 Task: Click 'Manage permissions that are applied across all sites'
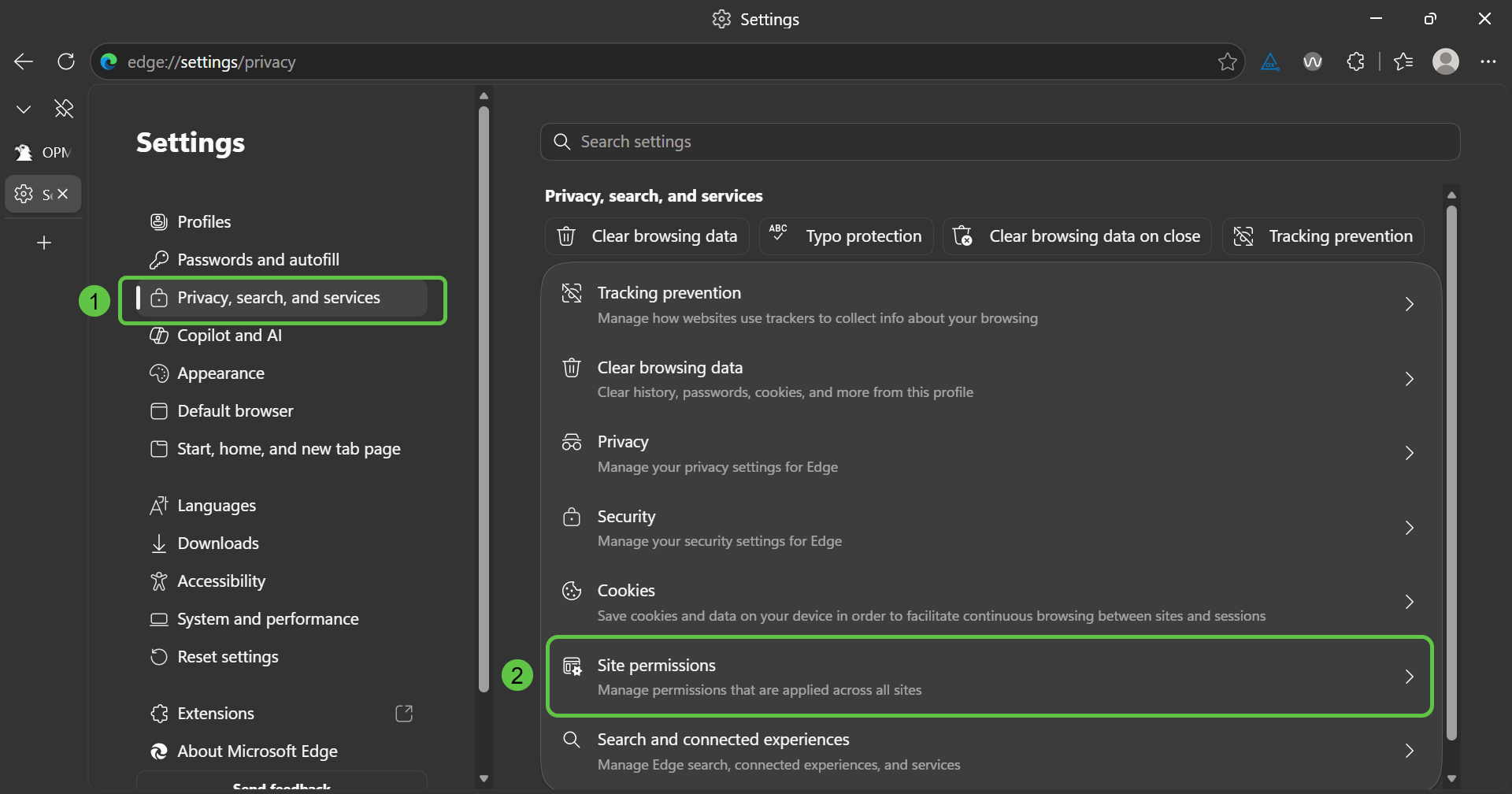(759, 690)
